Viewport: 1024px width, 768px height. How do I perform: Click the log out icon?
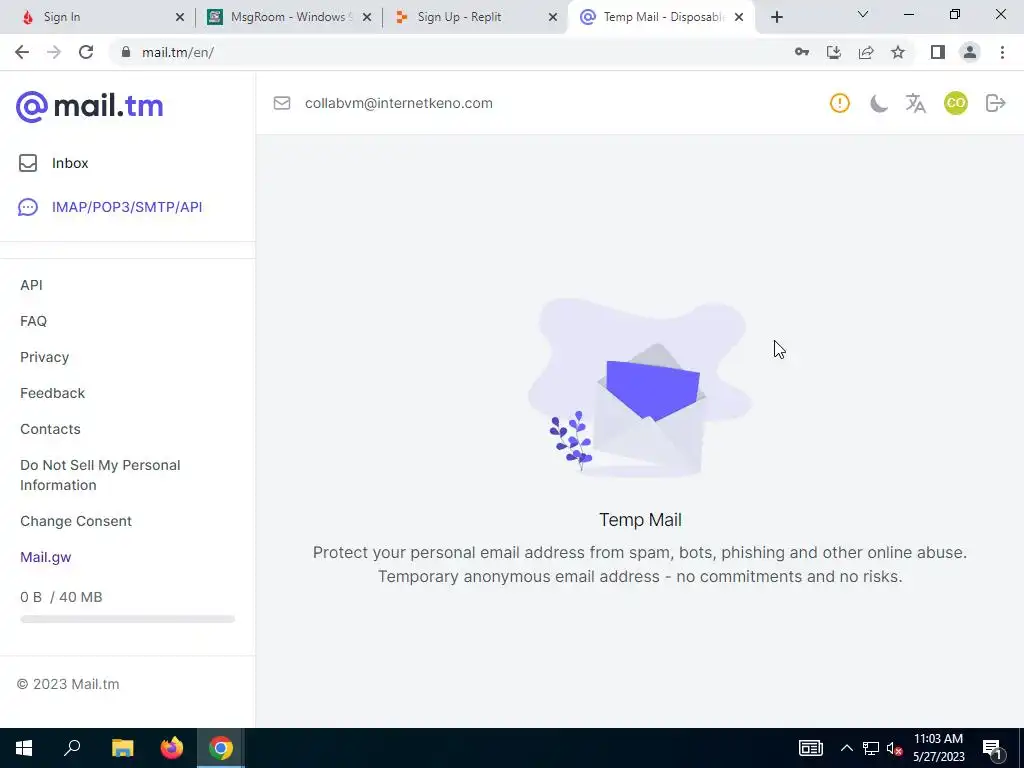995,103
